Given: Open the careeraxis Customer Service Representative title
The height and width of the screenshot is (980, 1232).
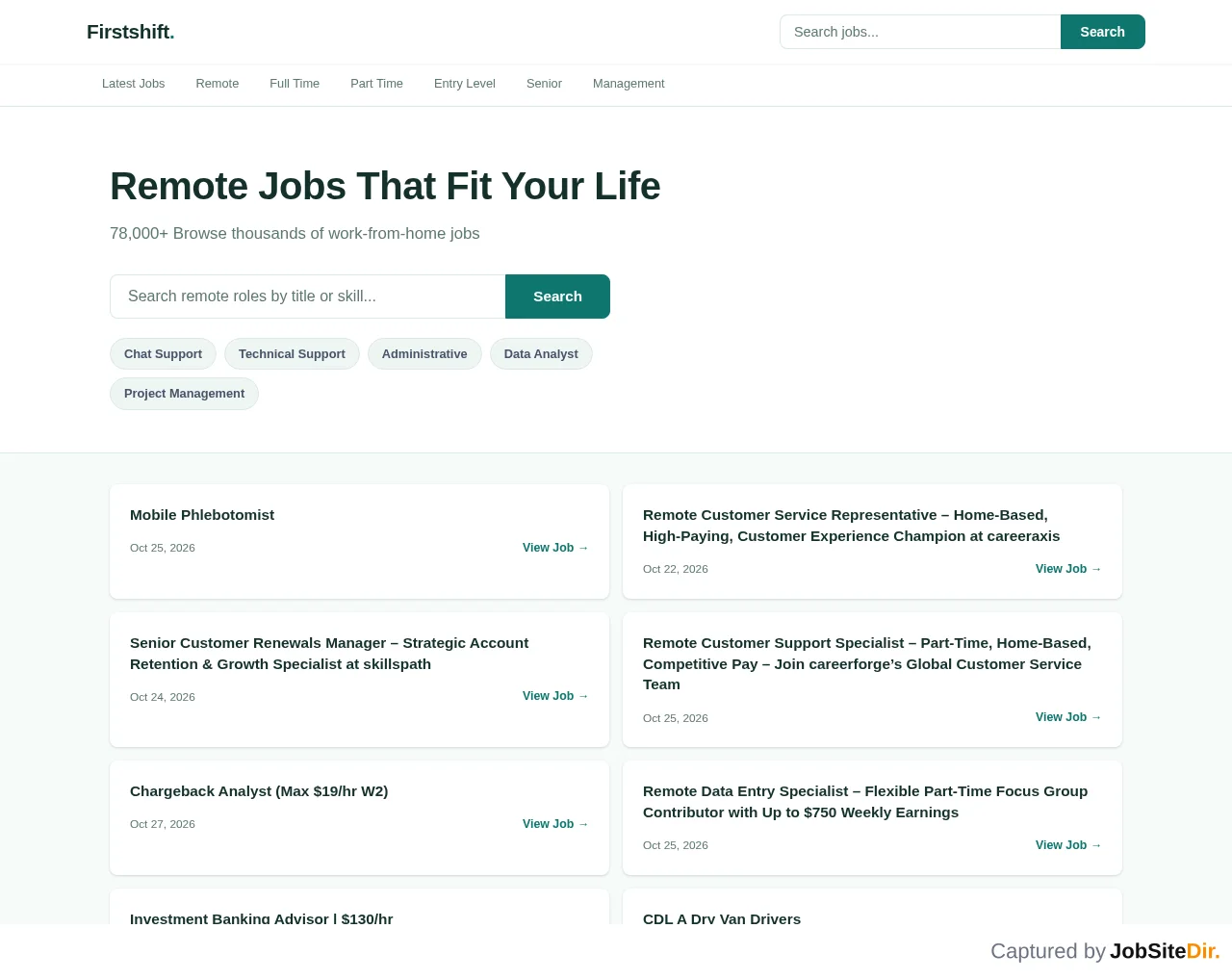Looking at the screenshot, I should pos(852,526).
